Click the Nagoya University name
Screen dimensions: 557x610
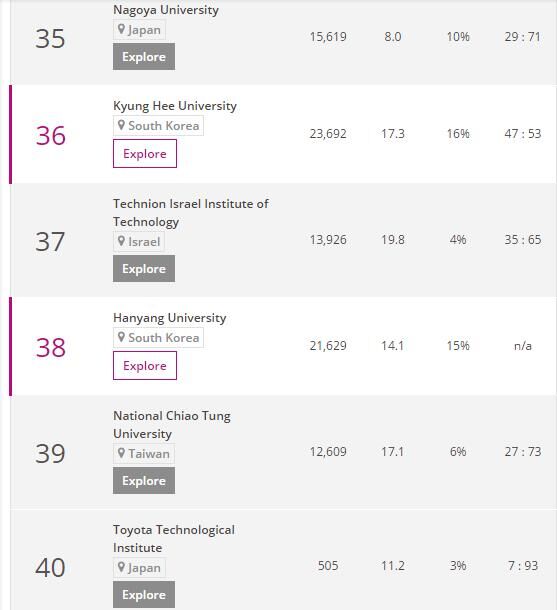[166, 10]
